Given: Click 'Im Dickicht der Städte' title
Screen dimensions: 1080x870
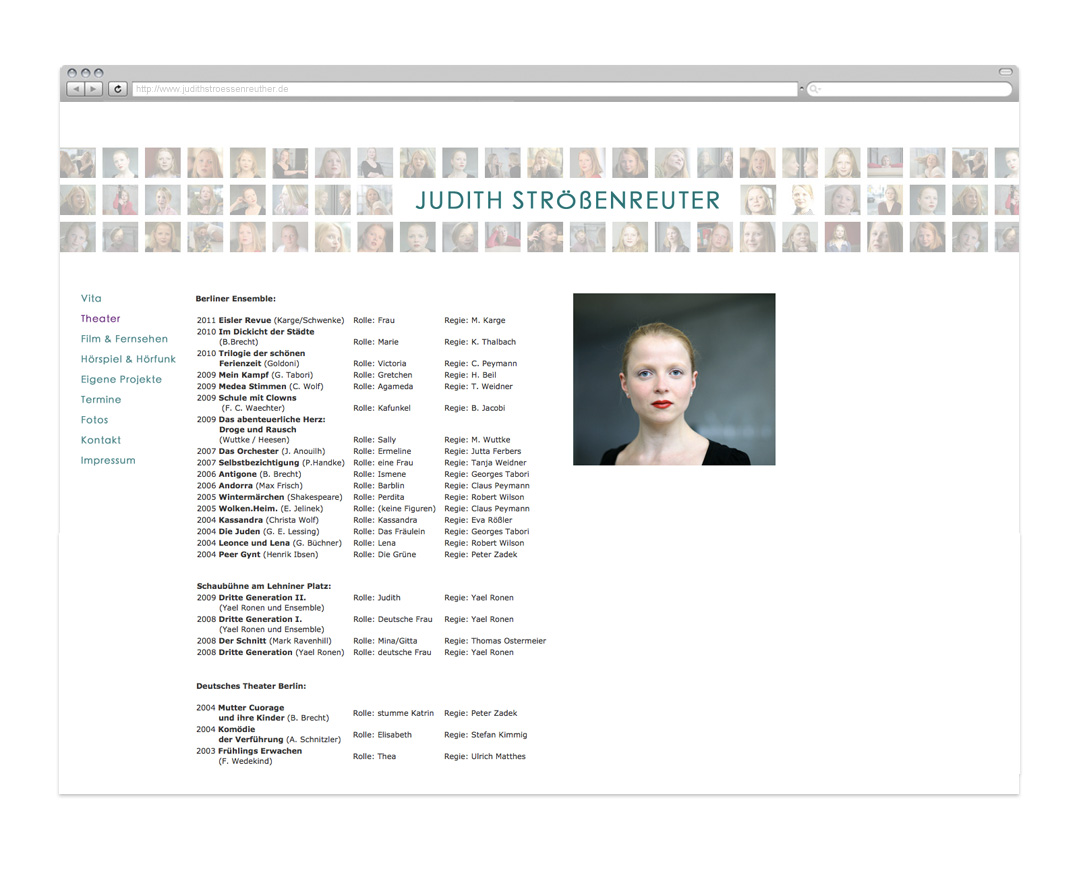Looking at the screenshot, I should [266, 331].
